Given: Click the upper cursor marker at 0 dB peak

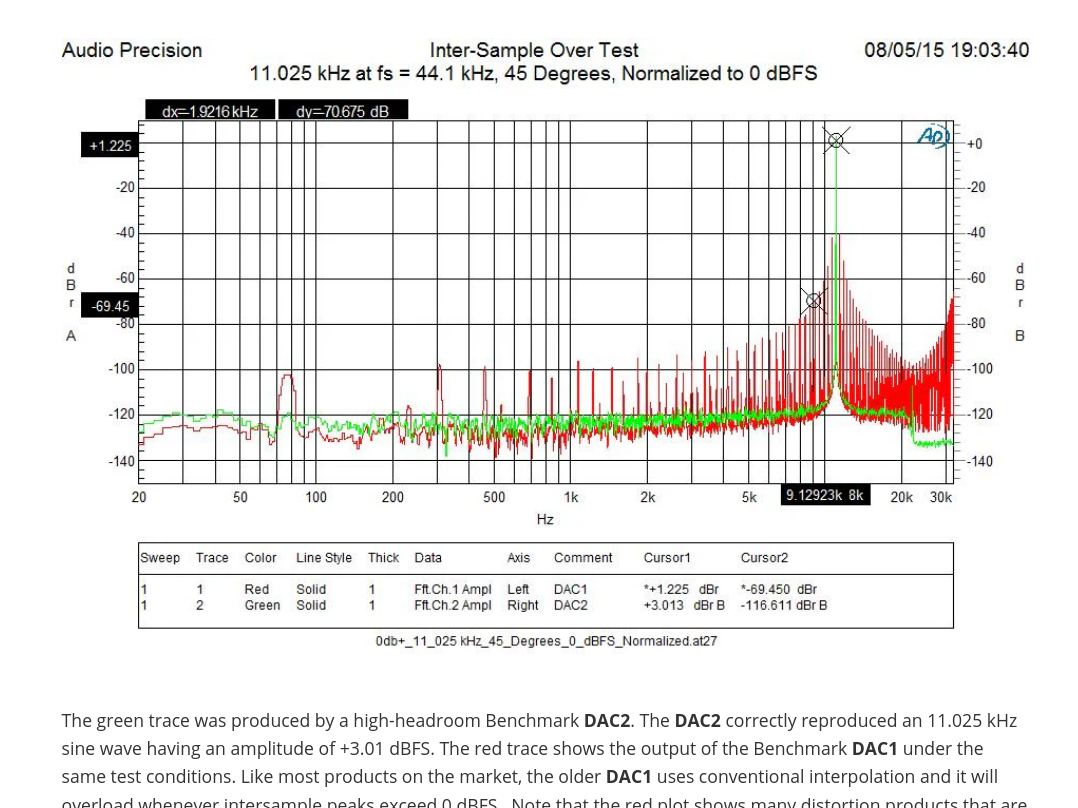Looking at the screenshot, I should click(836, 141).
